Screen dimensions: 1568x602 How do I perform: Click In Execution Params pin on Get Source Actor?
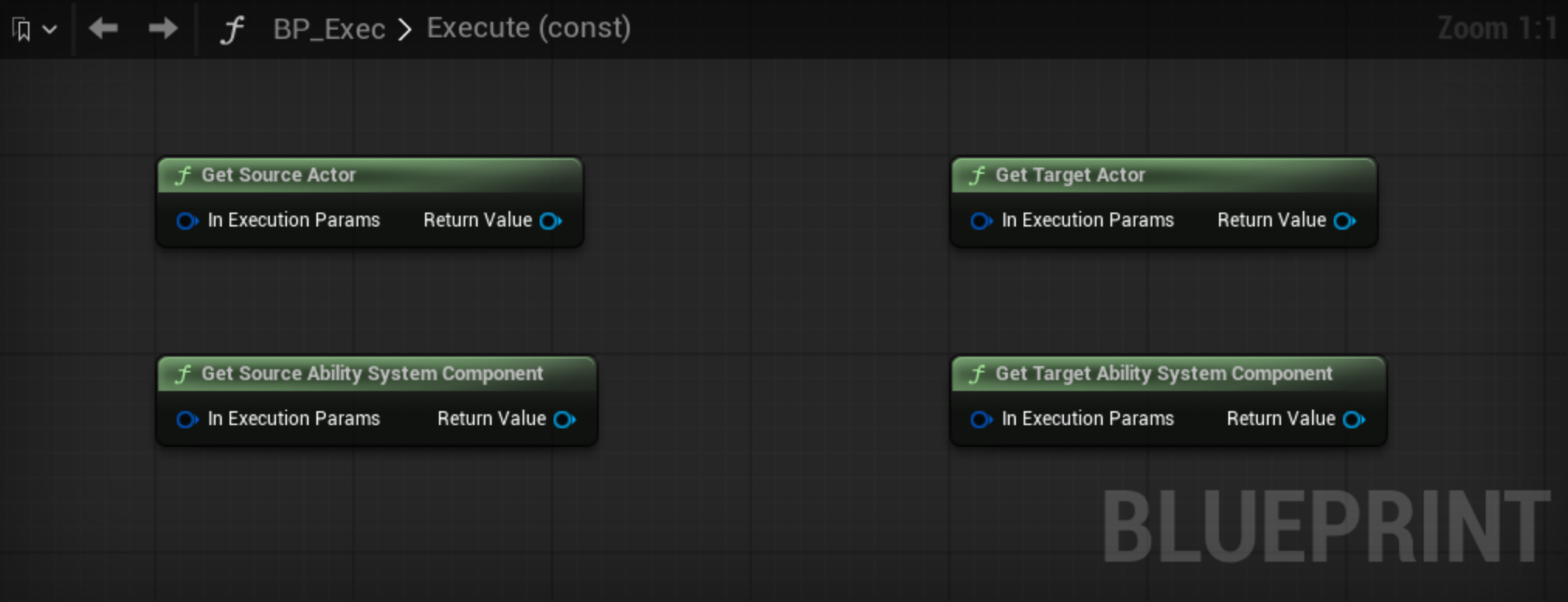[187, 221]
